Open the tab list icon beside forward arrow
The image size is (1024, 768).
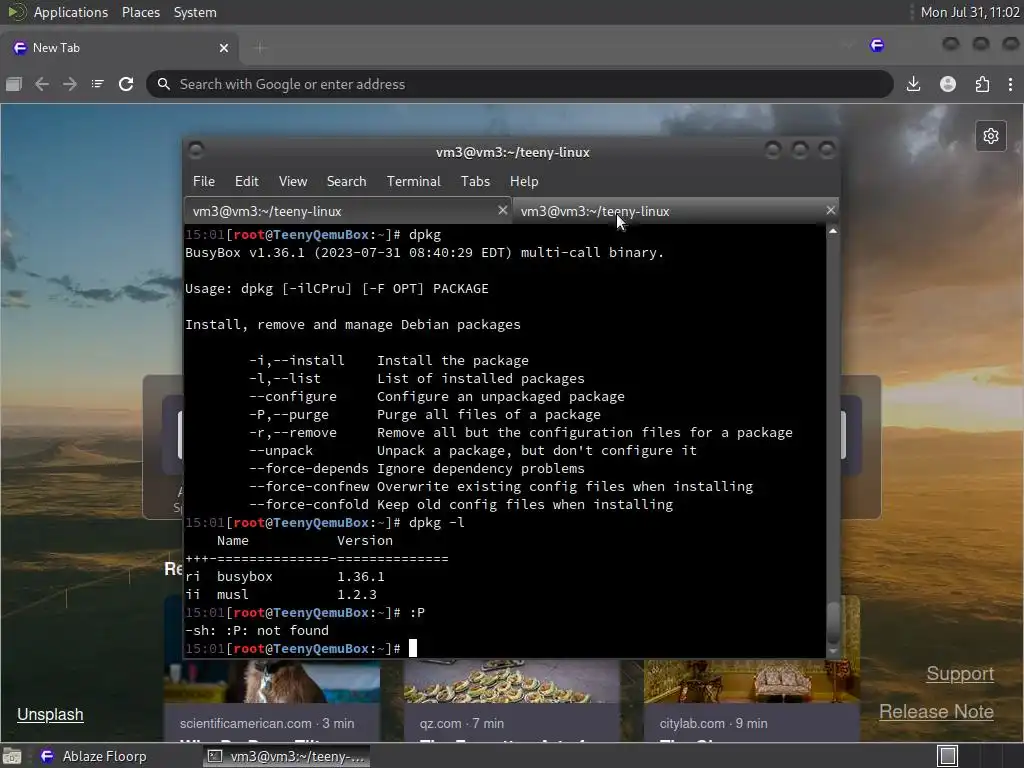[97, 84]
